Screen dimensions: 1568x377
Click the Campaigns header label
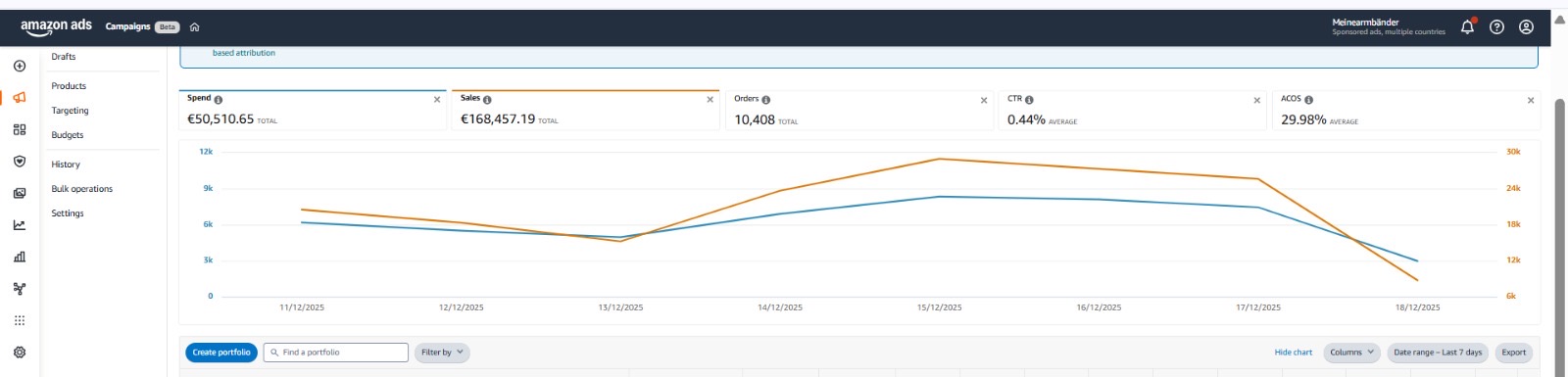pos(128,26)
